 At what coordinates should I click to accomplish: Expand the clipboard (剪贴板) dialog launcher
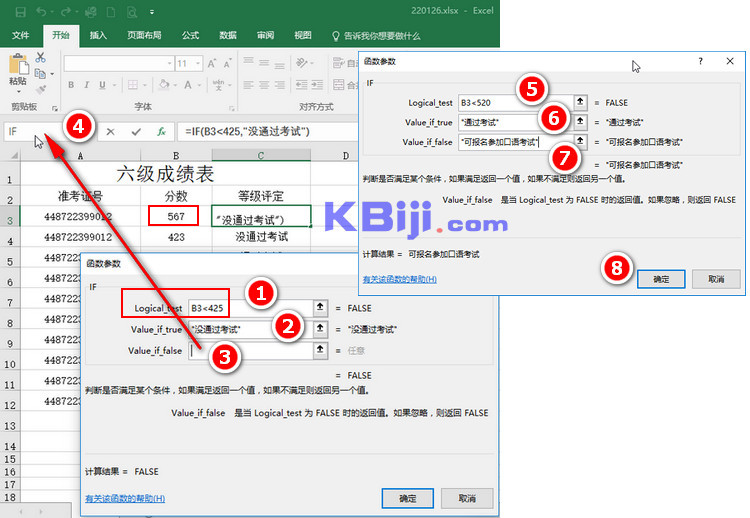(55, 108)
